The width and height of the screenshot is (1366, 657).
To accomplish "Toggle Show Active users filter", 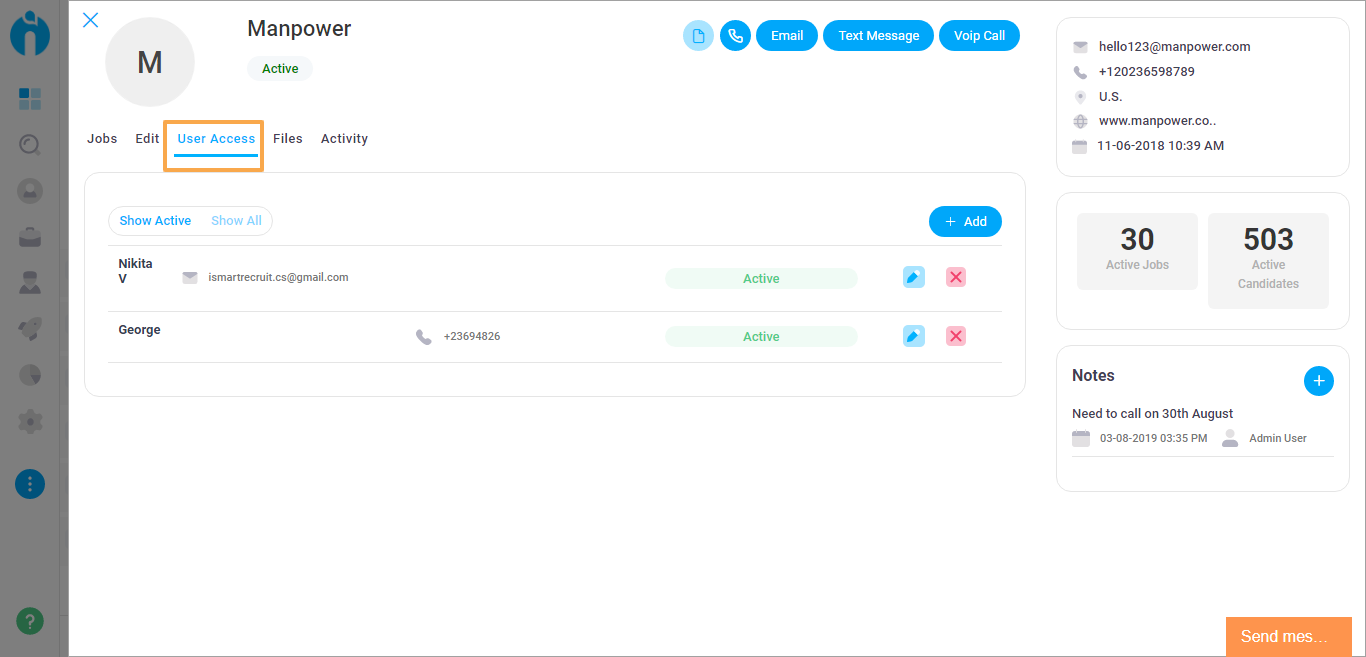I will [155, 221].
